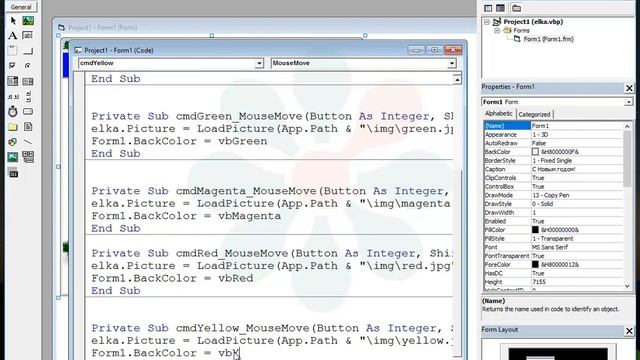Collapse the Forms folder node

pyautogui.click(x=497, y=31)
